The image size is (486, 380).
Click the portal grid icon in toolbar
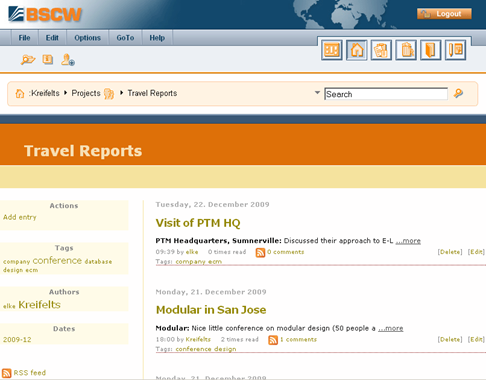tap(332, 50)
